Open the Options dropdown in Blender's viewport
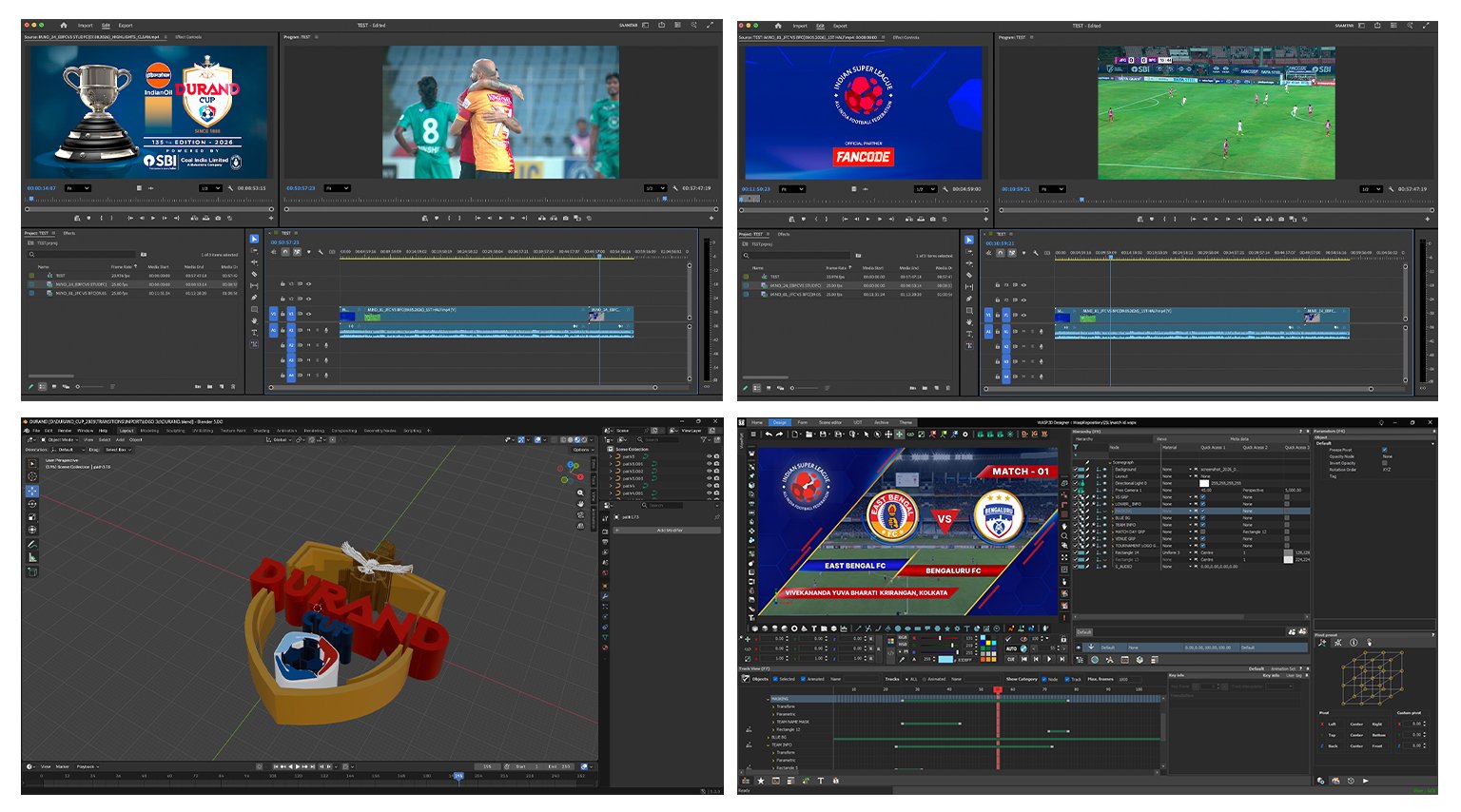Viewport: 1461px width, 812px height. 582,450
